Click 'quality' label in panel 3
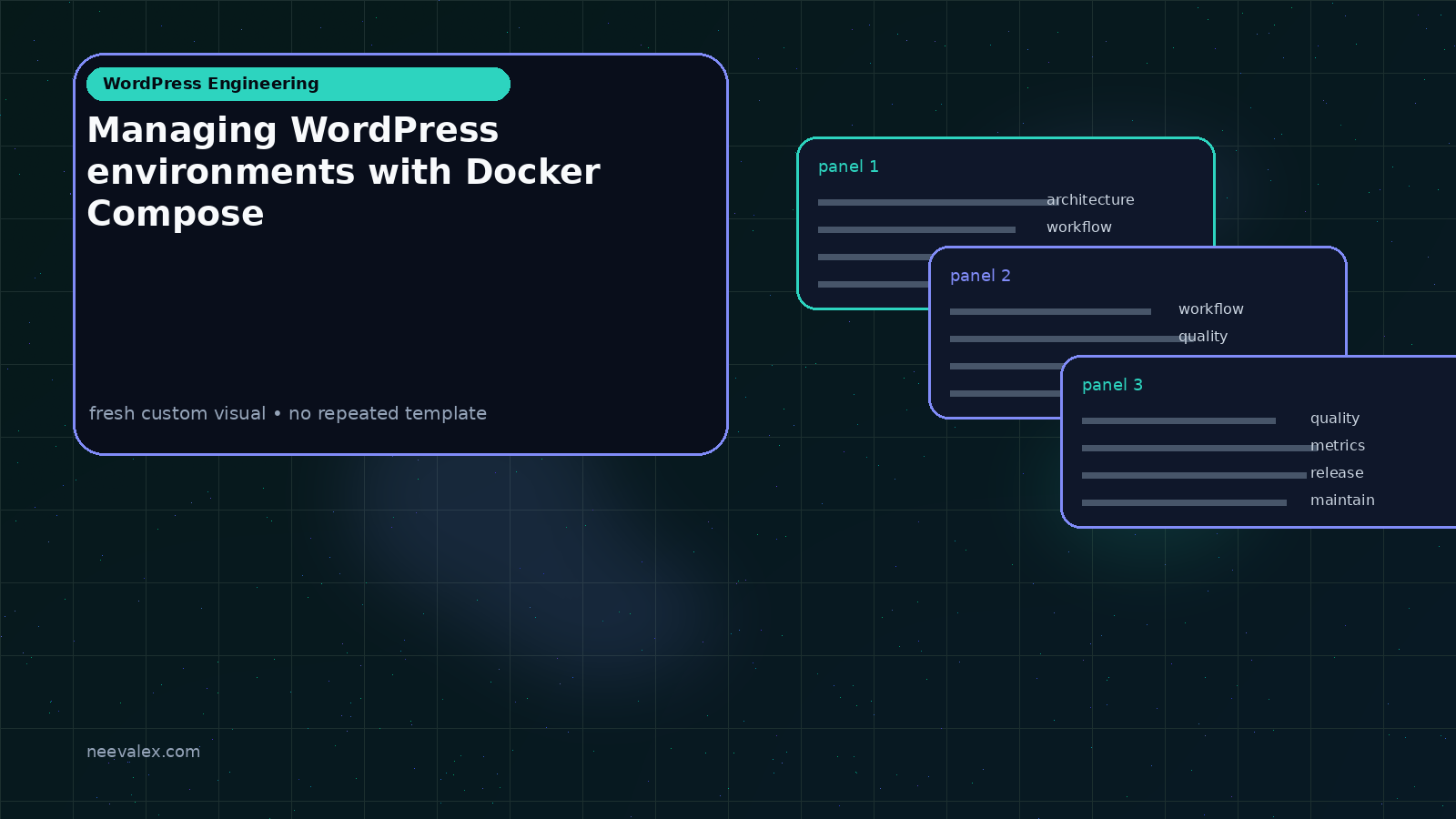 pos(1335,419)
